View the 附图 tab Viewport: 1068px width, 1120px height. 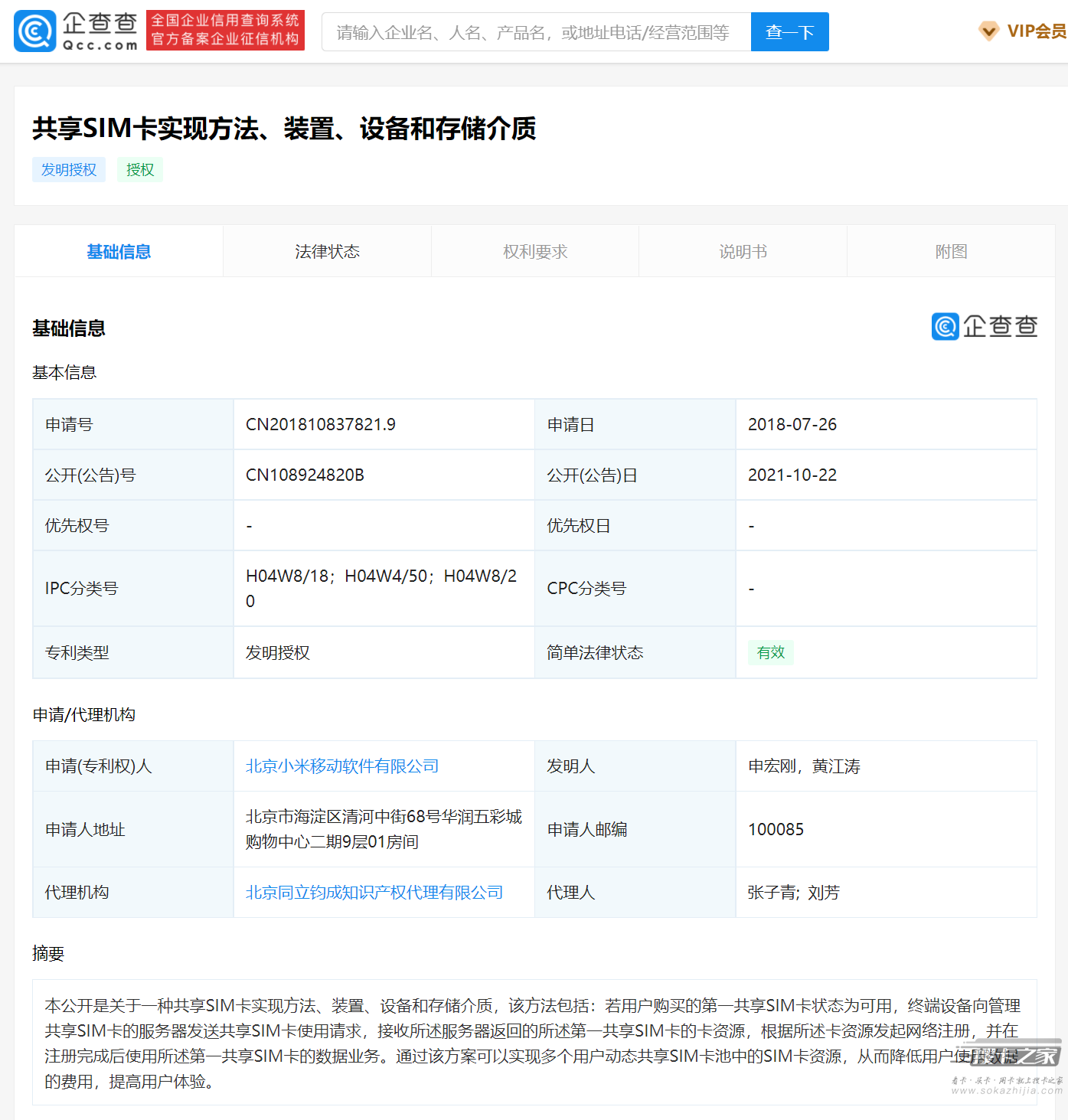(x=951, y=252)
